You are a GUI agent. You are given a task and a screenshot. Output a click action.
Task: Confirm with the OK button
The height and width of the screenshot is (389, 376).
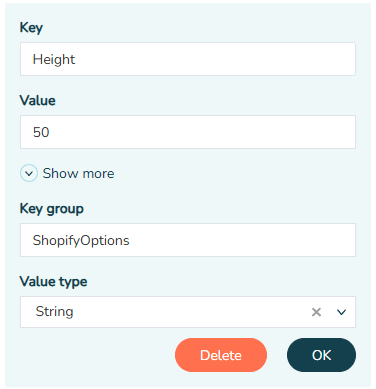[x=321, y=355]
